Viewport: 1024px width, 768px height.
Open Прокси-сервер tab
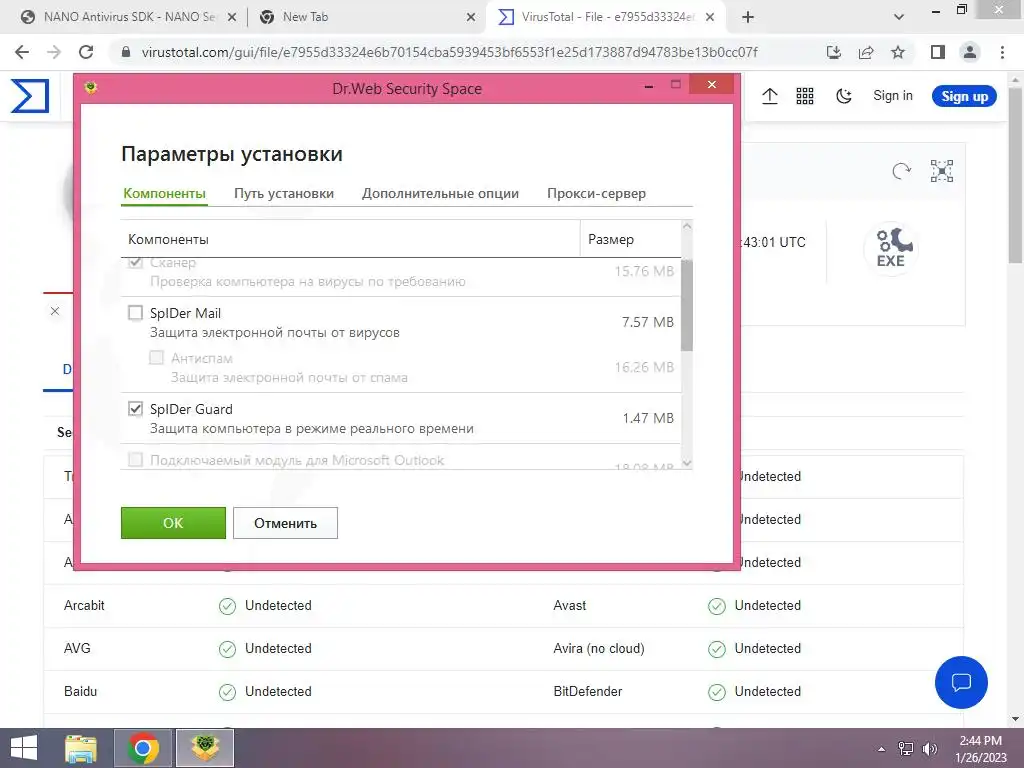(596, 193)
